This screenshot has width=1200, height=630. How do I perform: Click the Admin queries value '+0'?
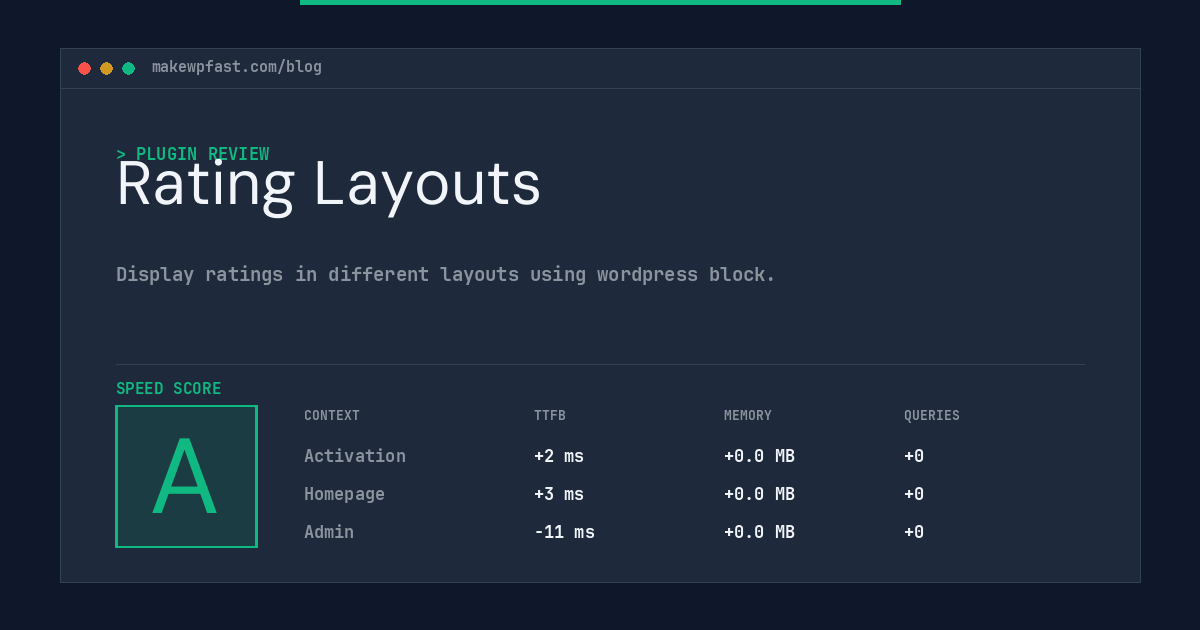tap(914, 532)
